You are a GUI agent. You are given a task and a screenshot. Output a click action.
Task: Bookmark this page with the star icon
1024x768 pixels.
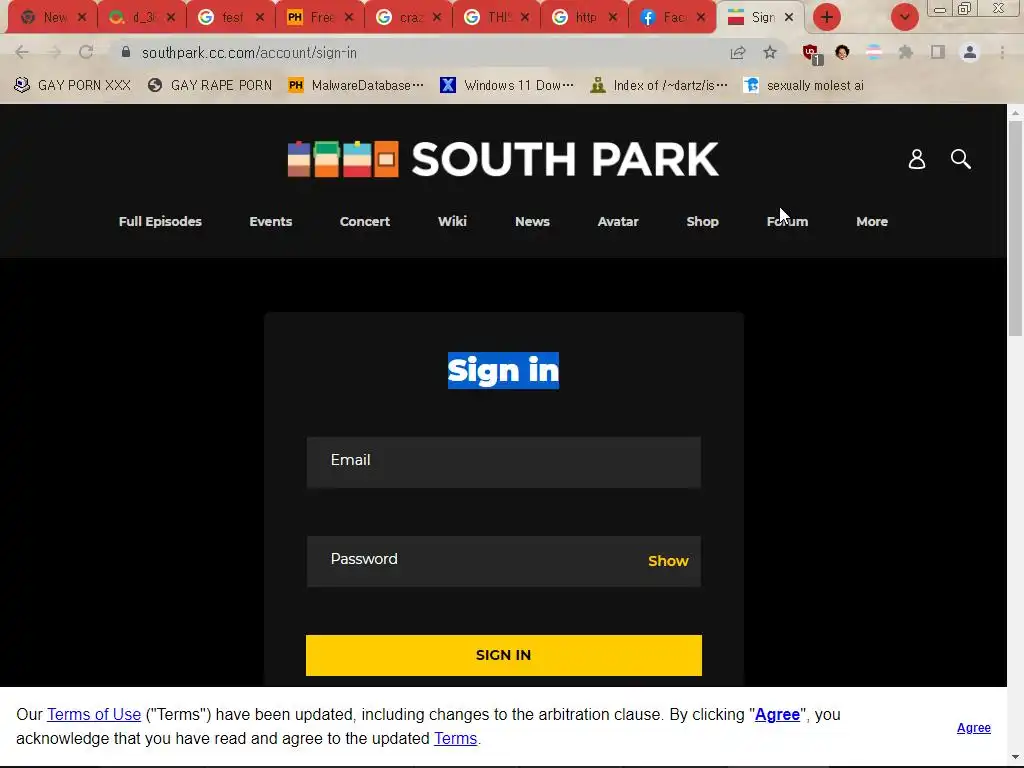click(x=770, y=52)
